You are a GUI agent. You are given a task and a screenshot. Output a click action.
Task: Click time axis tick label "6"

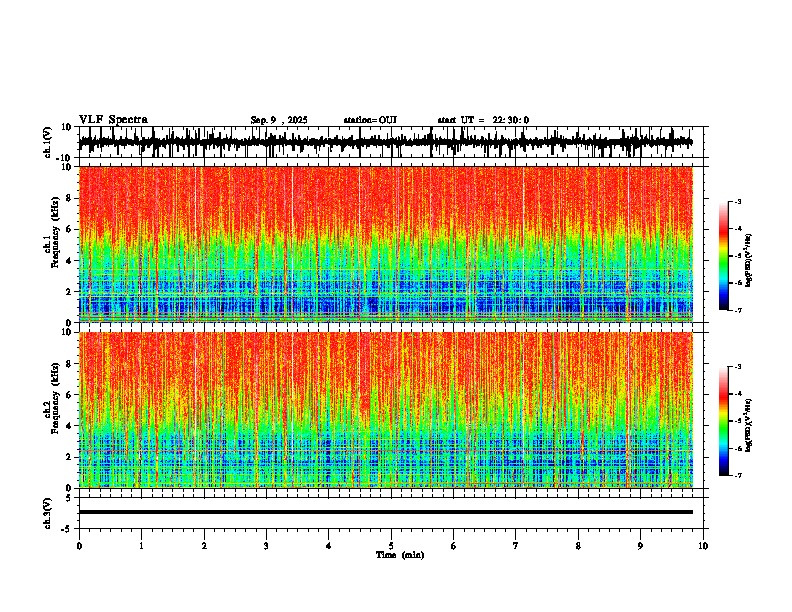tap(454, 546)
